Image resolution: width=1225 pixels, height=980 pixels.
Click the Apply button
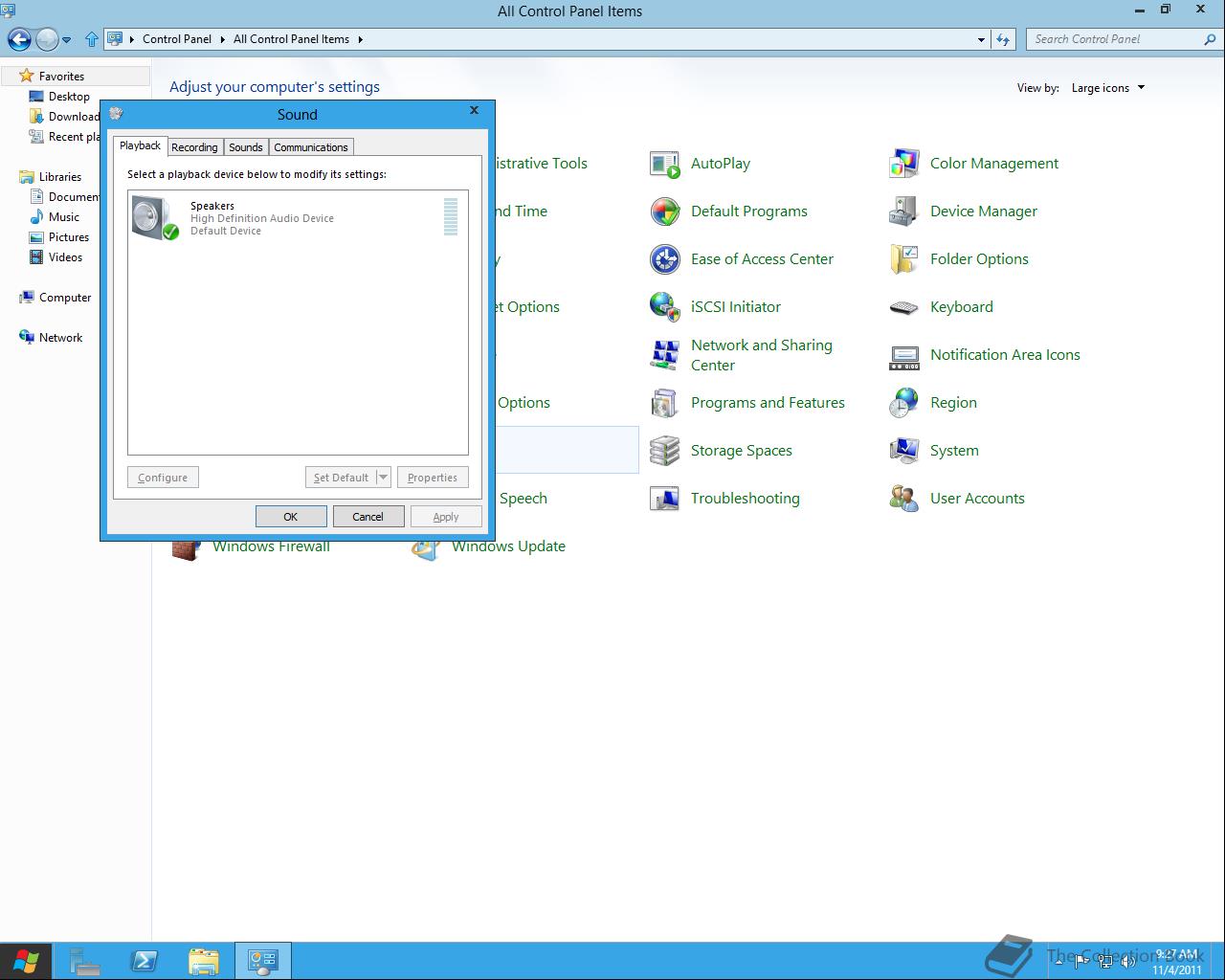[x=446, y=517]
